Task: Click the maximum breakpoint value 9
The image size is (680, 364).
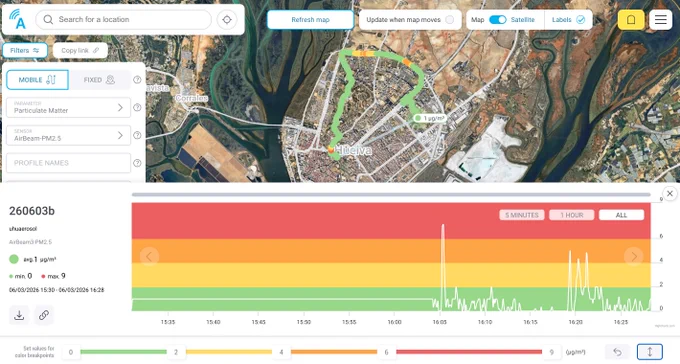Action: tap(552, 352)
